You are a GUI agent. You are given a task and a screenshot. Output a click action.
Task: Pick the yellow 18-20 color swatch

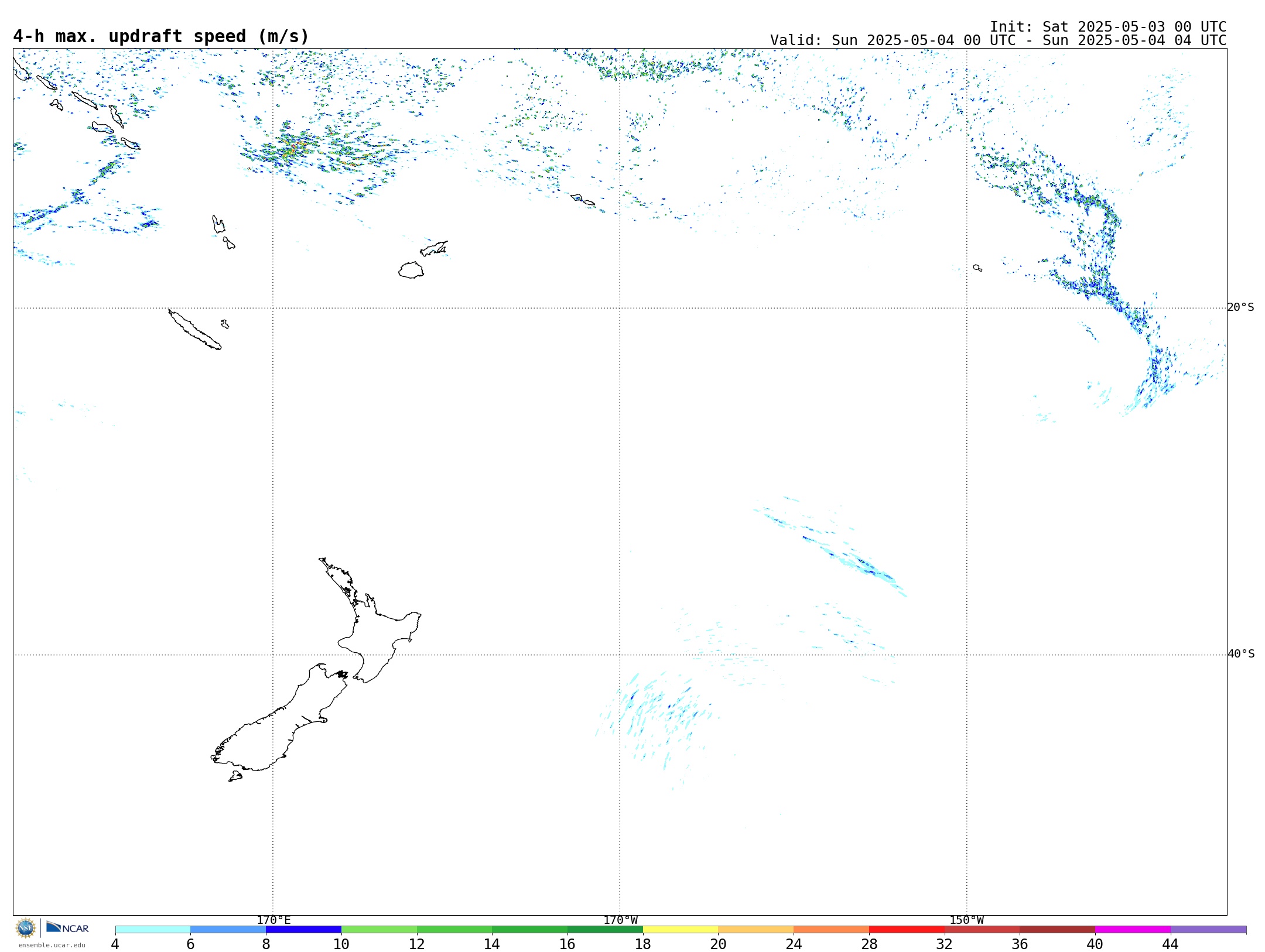[681, 929]
